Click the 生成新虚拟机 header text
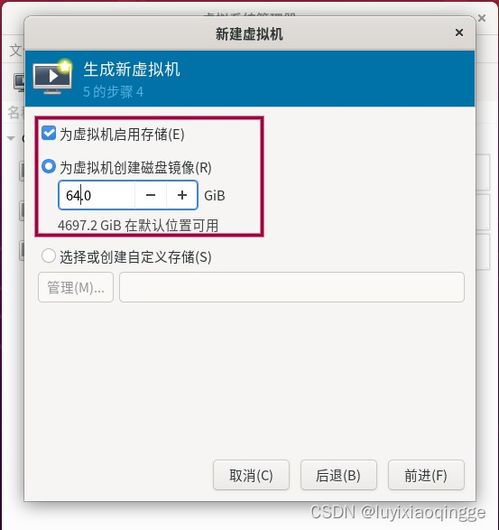Image resolution: width=499 pixels, height=530 pixels. tap(132, 69)
